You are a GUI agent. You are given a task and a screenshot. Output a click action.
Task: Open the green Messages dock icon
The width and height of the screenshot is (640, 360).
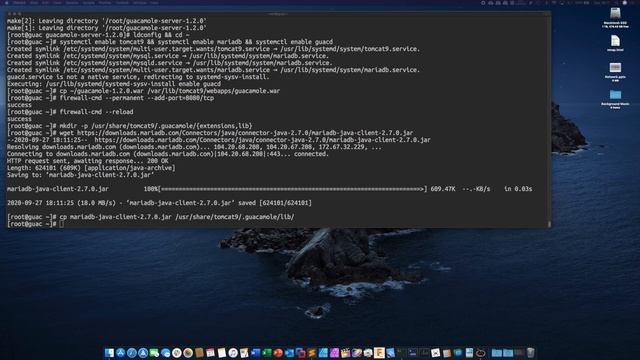pos(154,353)
